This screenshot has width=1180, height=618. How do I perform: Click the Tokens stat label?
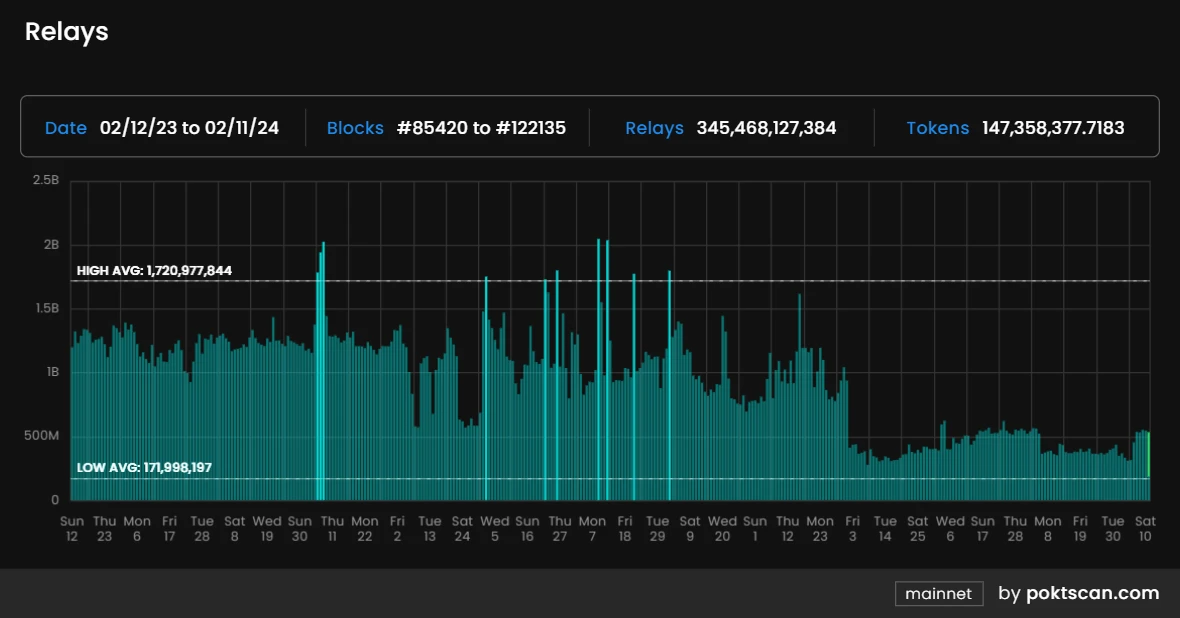[x=938, y=128]
